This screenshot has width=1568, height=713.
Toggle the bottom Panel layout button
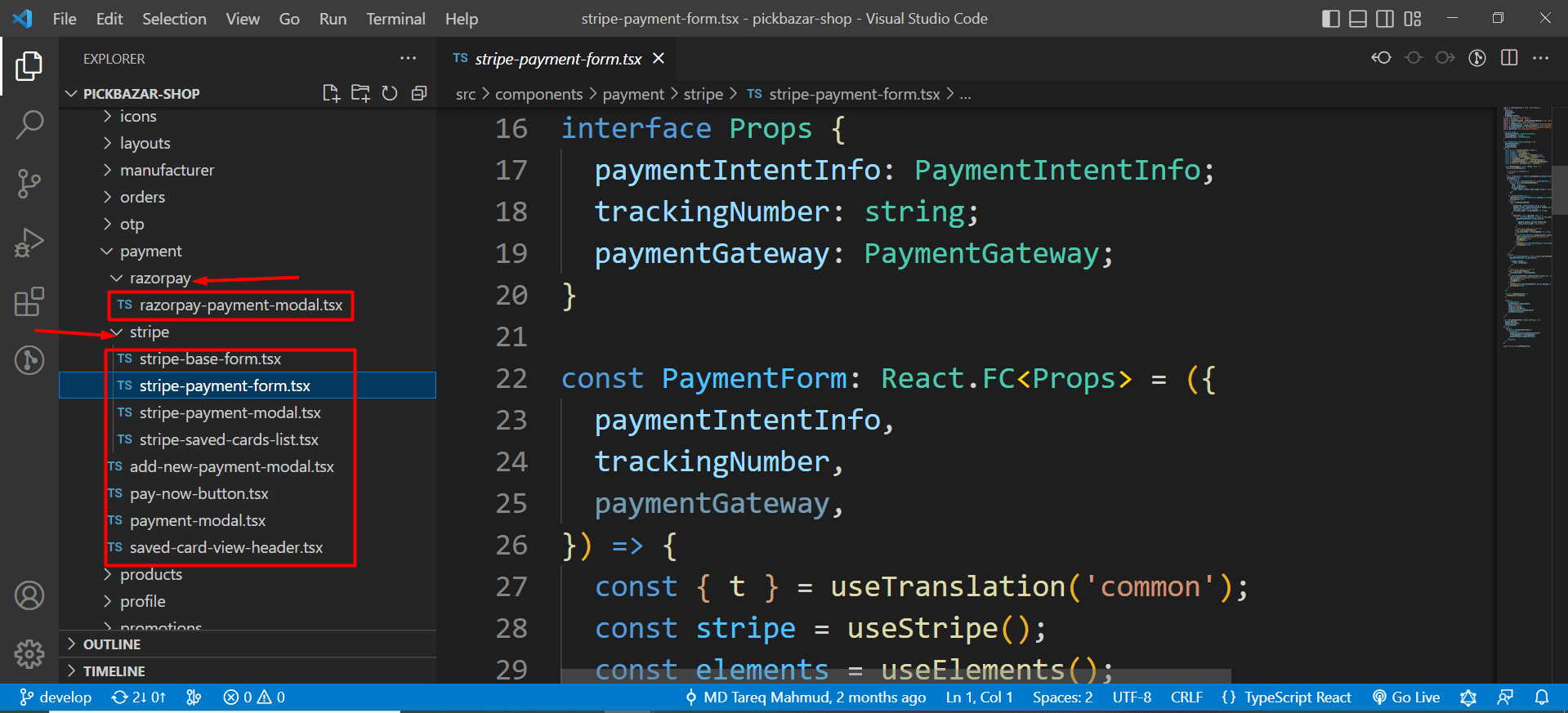(1357, 19)
